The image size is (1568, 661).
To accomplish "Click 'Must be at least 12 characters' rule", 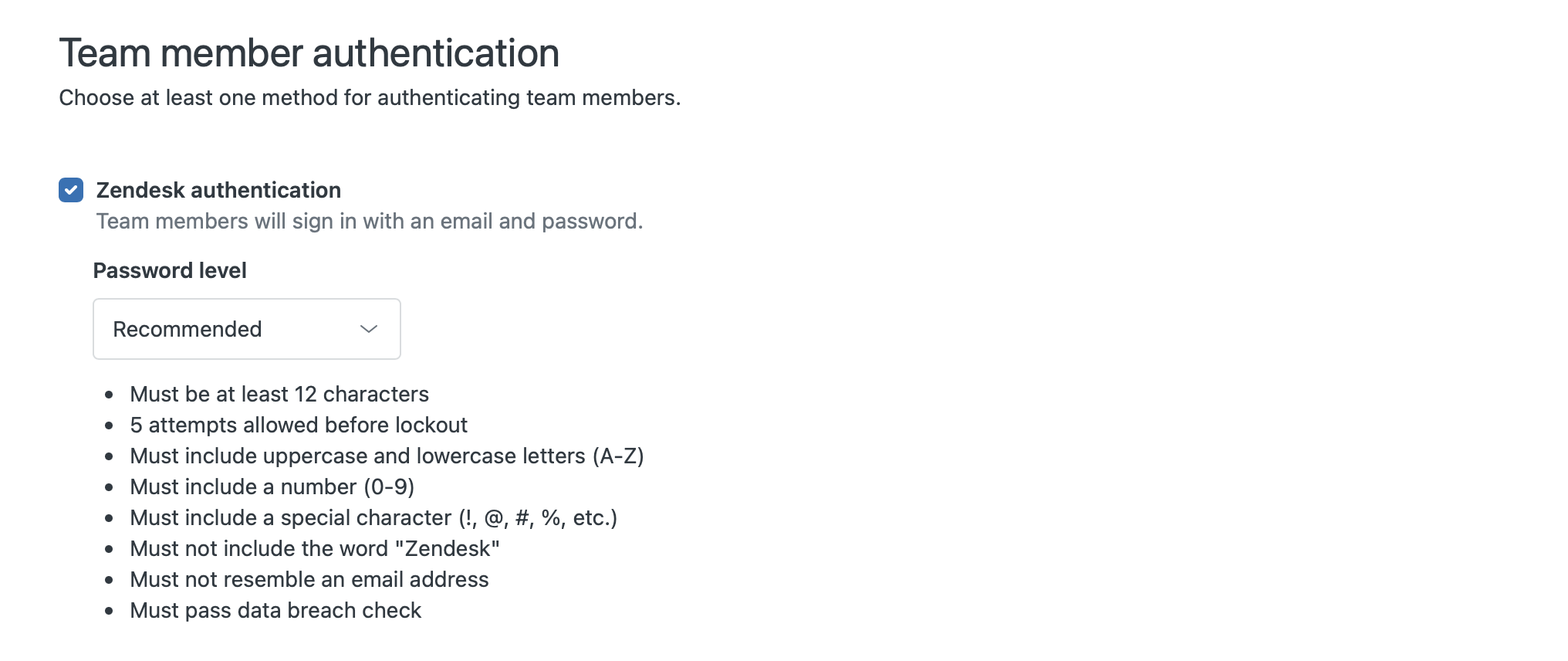I will click(x=279, y=394).
